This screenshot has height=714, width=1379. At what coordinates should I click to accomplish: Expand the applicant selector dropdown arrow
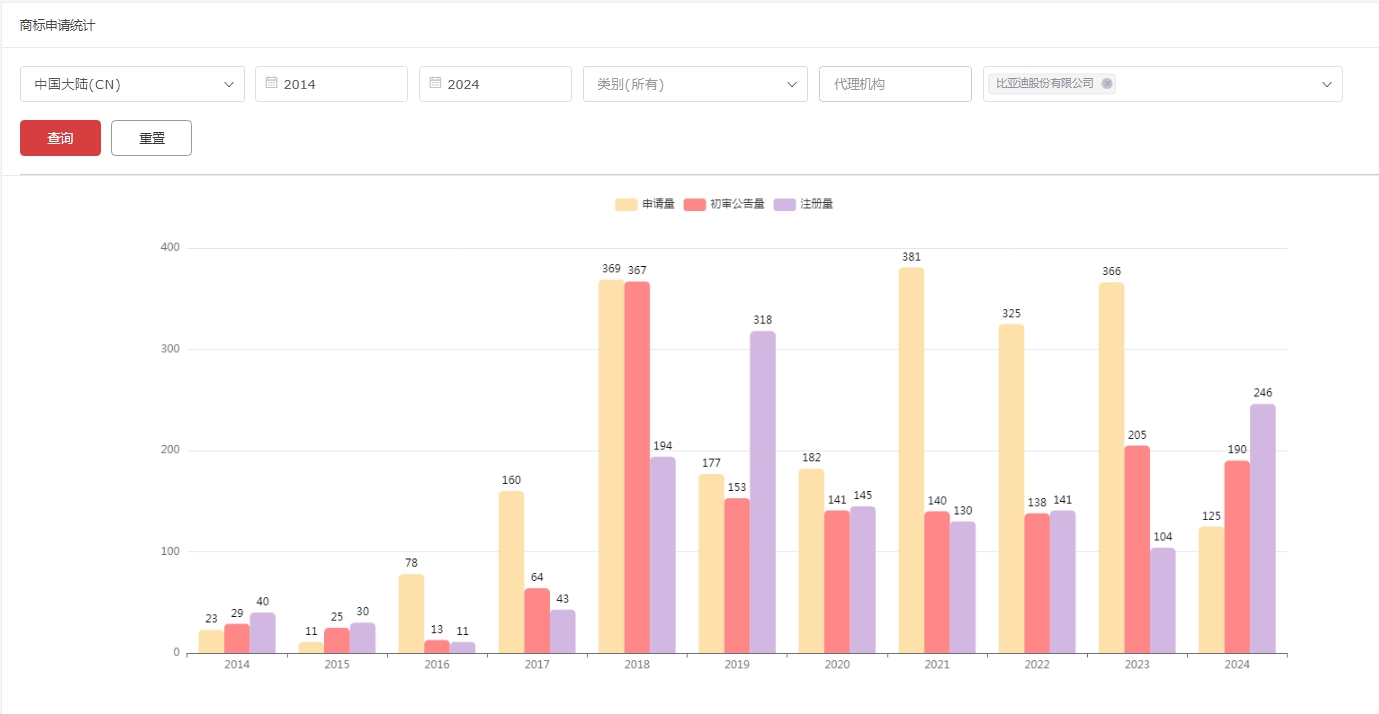[1327, 84]
